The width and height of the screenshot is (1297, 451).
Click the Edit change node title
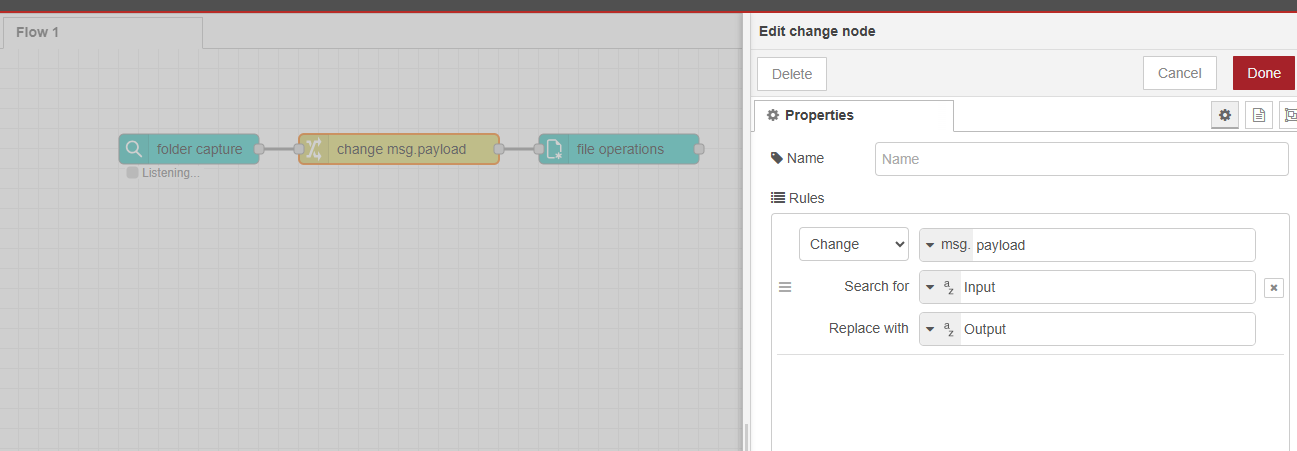tap(817, 31)
